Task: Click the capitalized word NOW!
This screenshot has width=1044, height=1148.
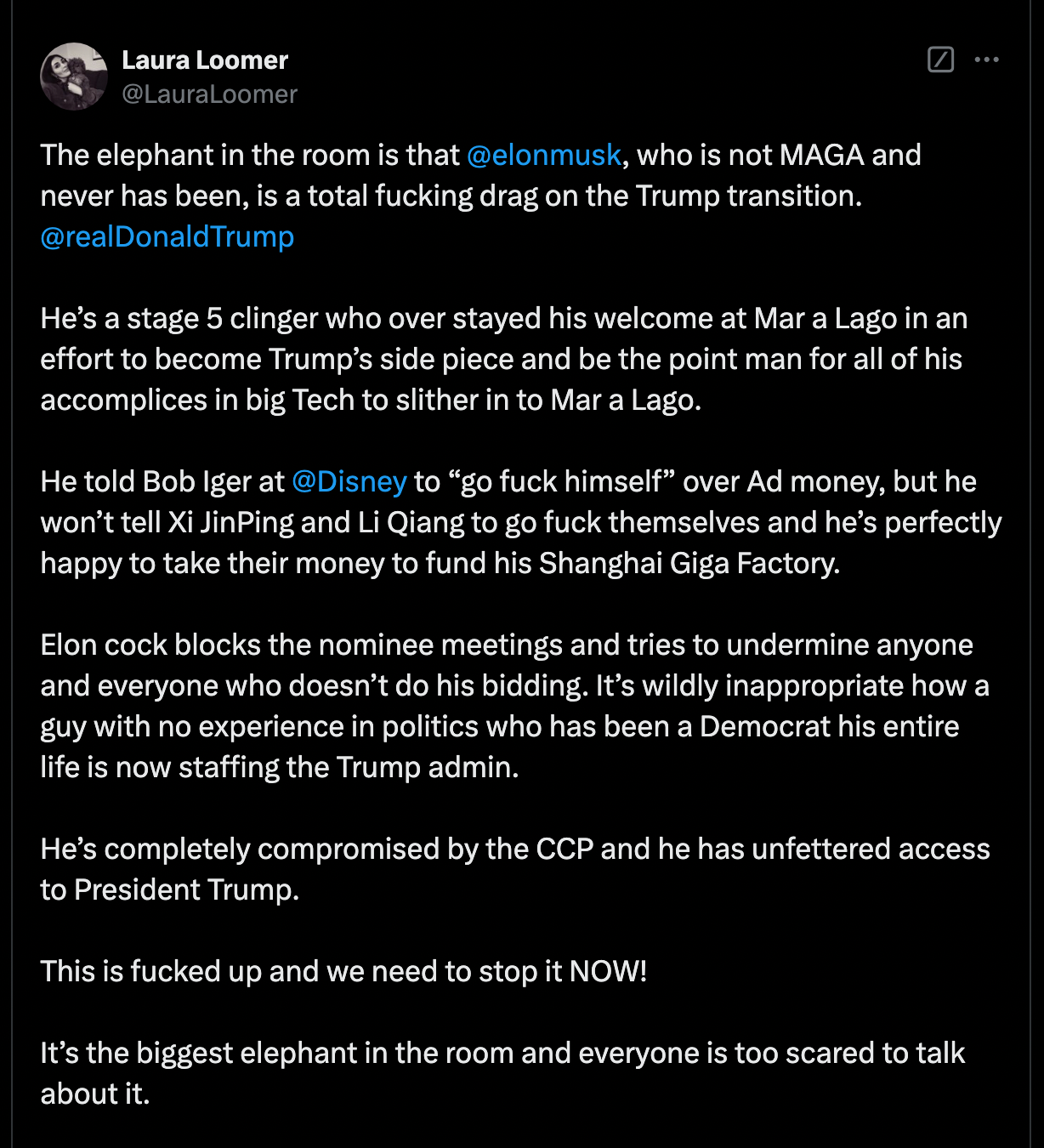Action: (608, 972)
